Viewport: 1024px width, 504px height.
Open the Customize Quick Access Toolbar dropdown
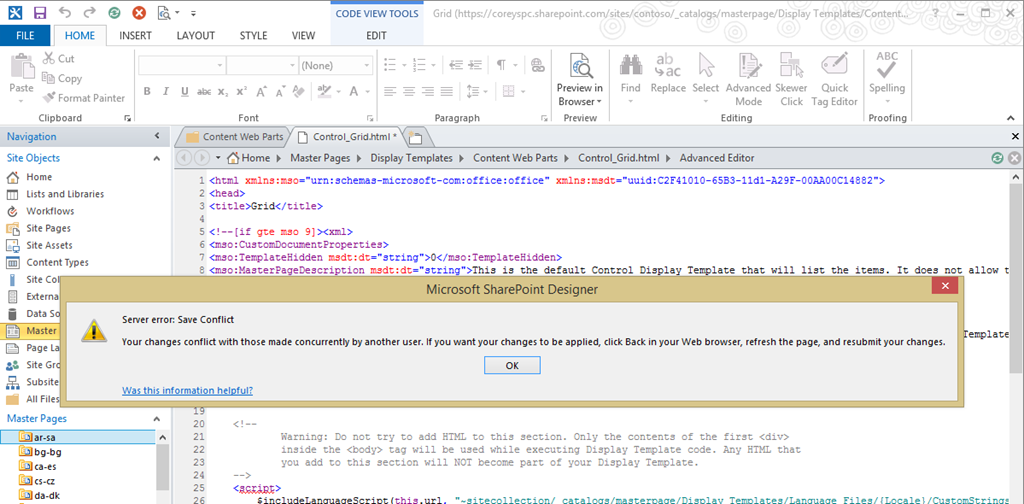coord(193,12)
